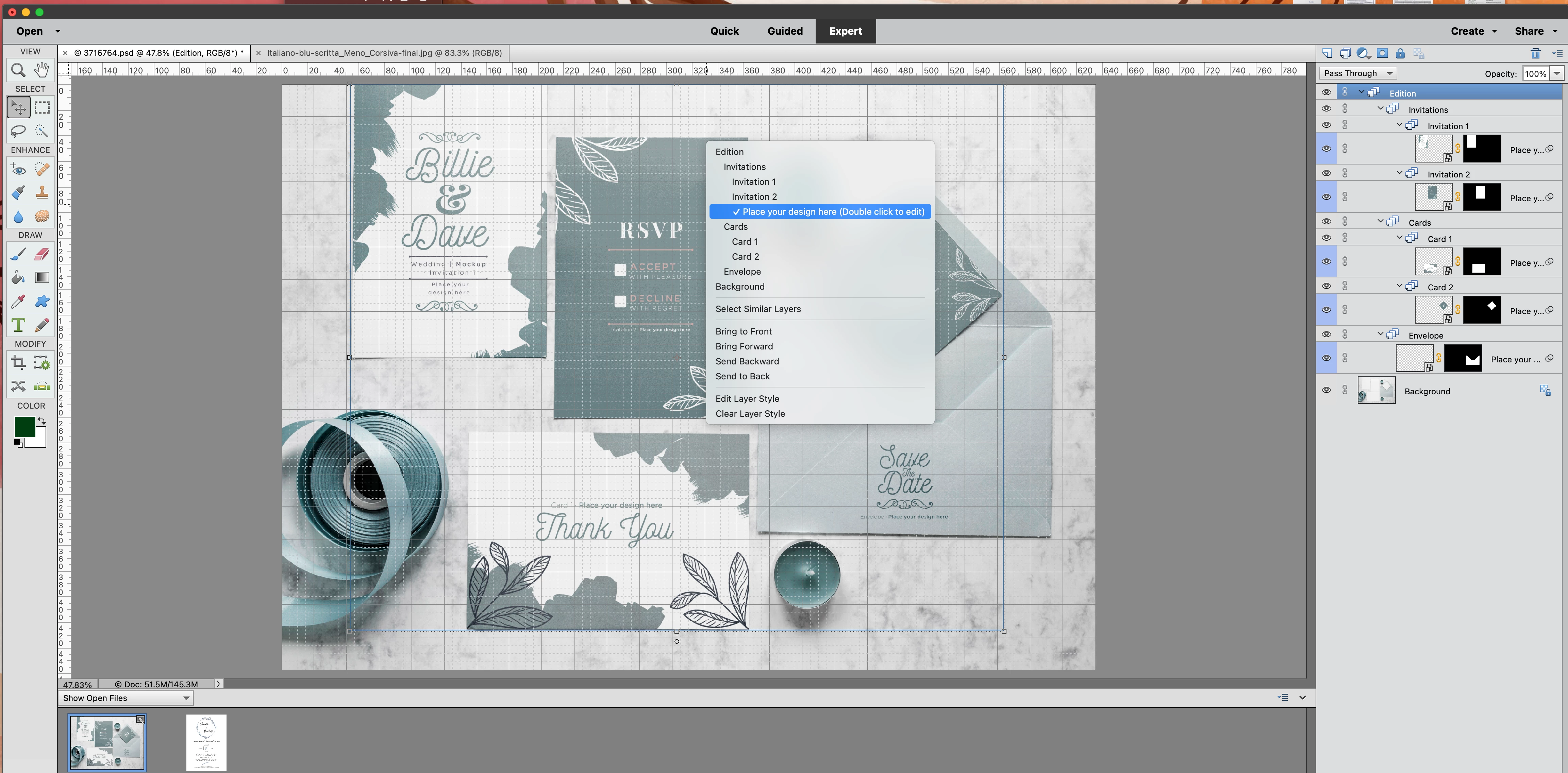
Task: Select the Smart Brush tool
Action: point(18,193)
